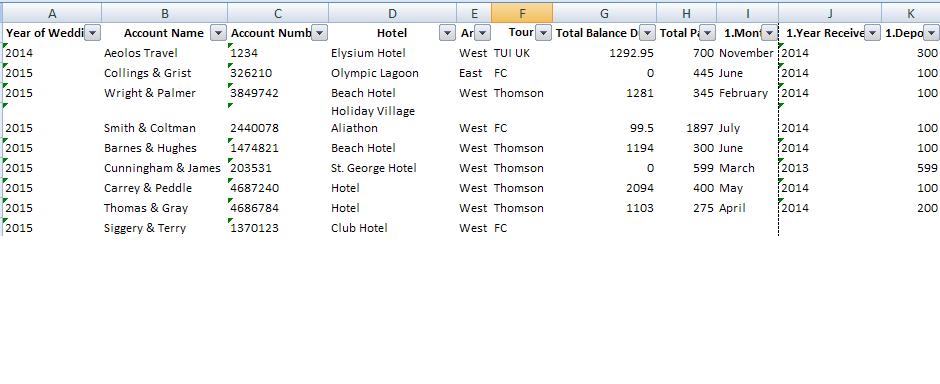Select column J header
Viewport: 940px width, 384px height.
[830, 13]
